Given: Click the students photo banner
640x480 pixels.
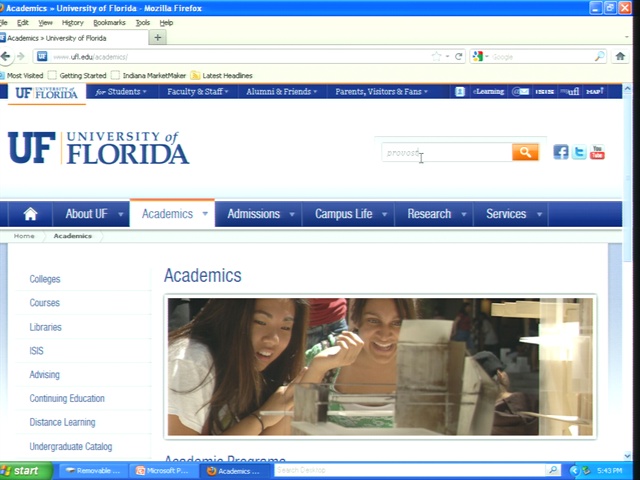Looking at the screenshot, I should (380, 367).
